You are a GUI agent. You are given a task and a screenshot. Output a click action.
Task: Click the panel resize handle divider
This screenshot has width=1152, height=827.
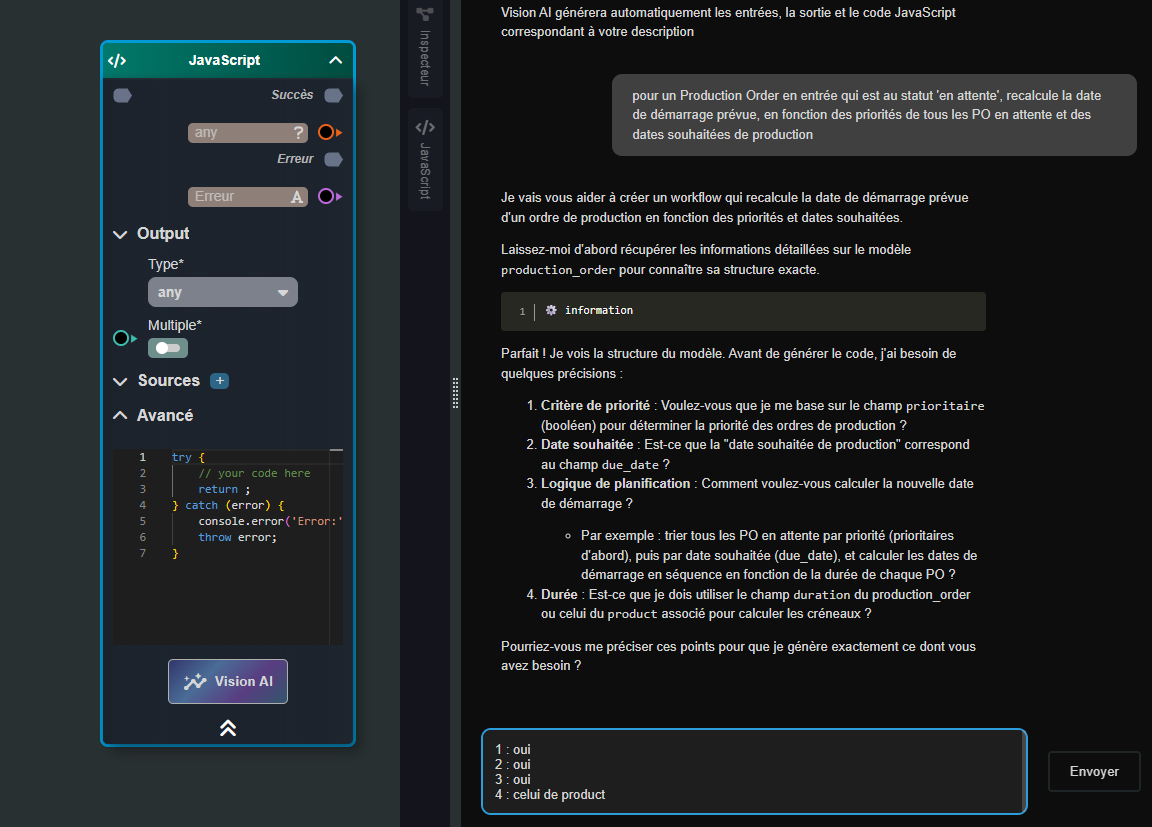click(456, 393)
